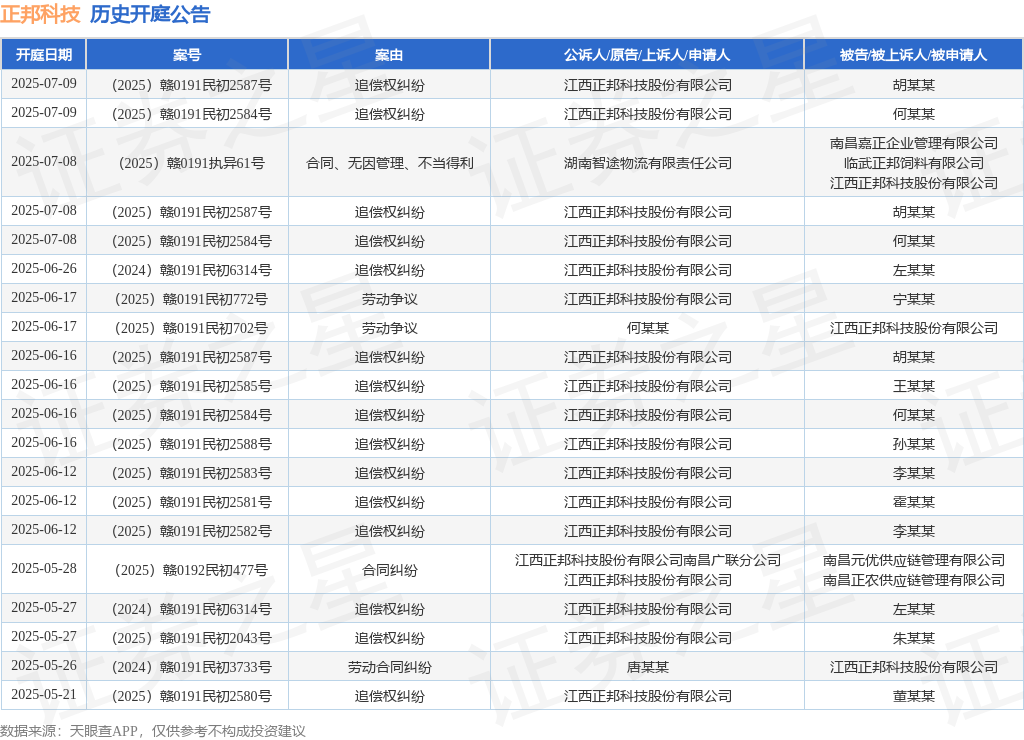The width and height of the screenshot is (1024, 740).
Task: Select case number (2024)赣0191民初3733号
Action: [191, 668]
